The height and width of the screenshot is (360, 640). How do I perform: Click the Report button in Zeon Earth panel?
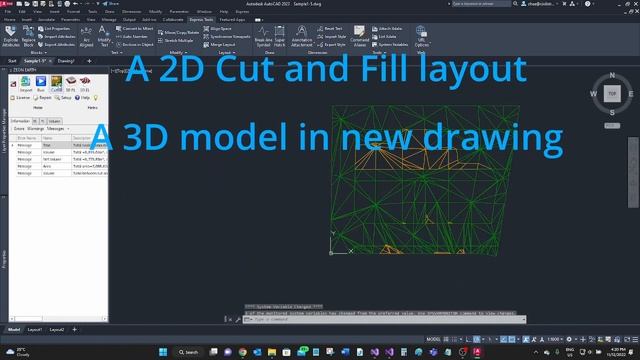coord(42,98)
